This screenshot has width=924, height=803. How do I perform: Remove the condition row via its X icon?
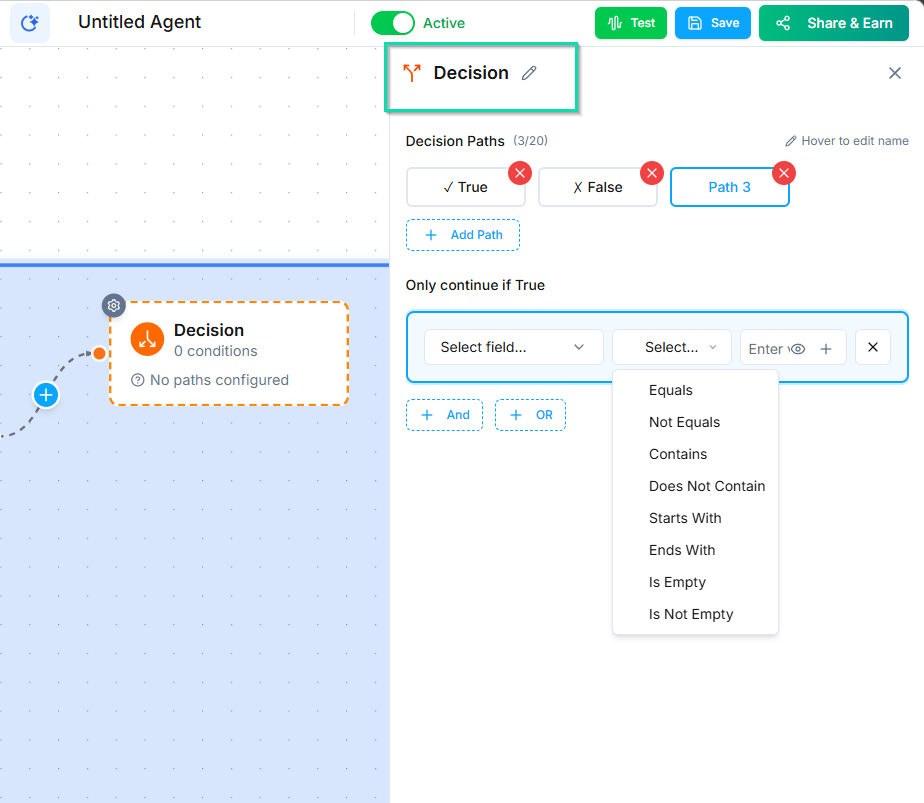[x=872, y=347]
